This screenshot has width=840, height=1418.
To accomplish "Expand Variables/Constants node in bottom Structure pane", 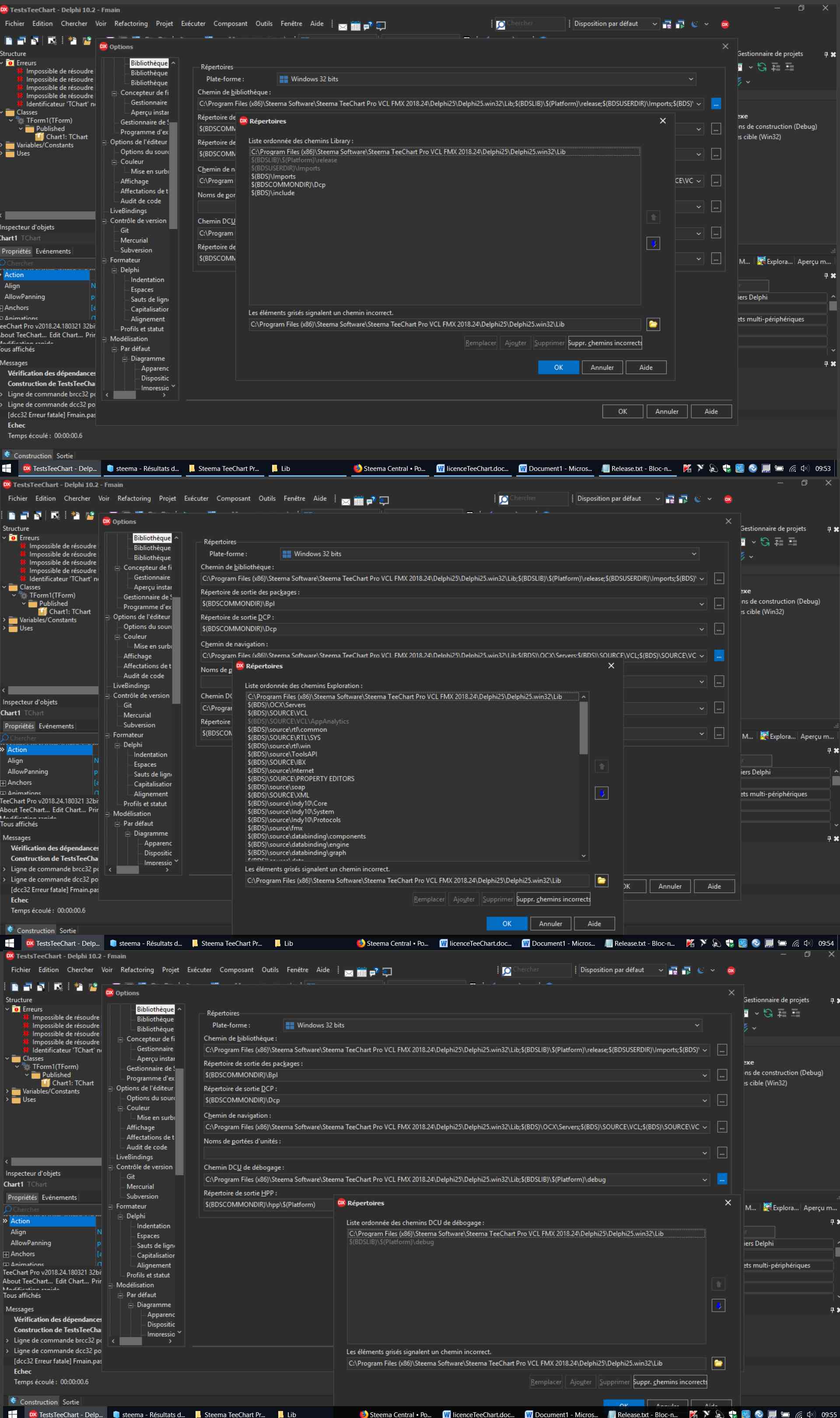I will click(x=7, y=1092).
